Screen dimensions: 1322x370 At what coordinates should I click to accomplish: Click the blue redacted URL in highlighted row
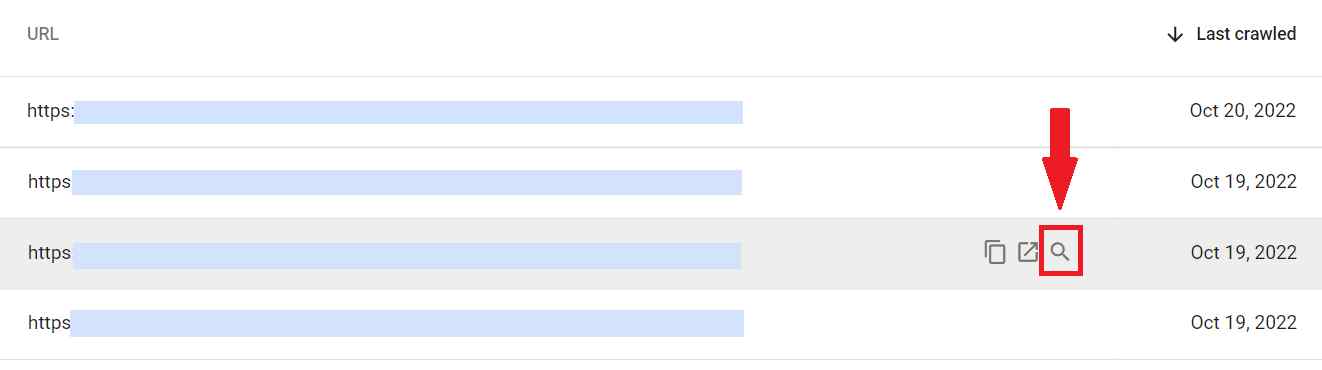(x=406, y=256)
